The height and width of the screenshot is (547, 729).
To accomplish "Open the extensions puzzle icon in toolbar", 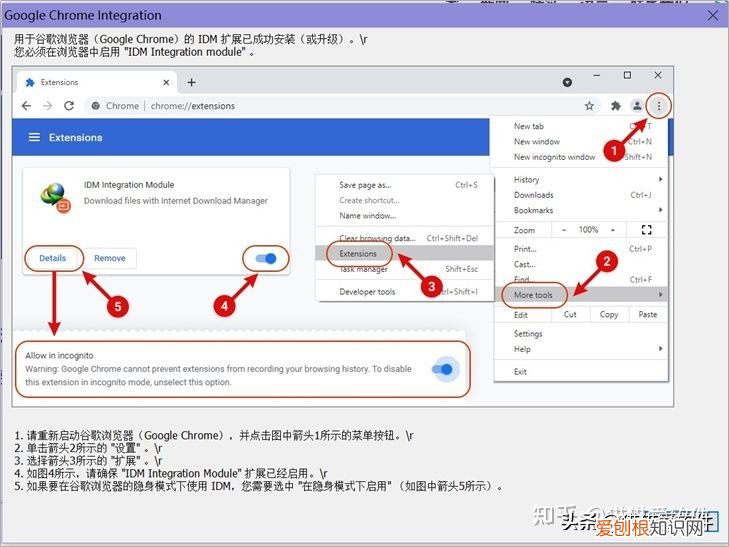I will point(616,106).
